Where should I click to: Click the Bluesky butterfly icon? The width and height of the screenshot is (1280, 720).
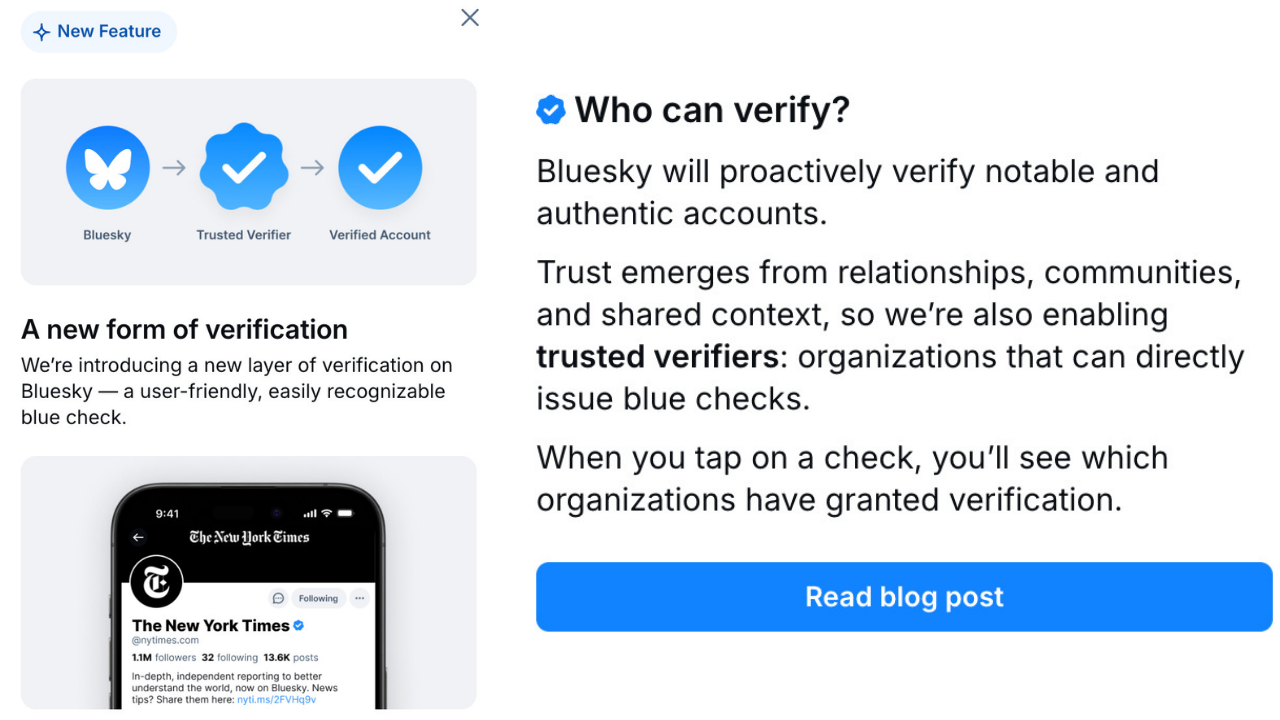click(x=107, y=167)
